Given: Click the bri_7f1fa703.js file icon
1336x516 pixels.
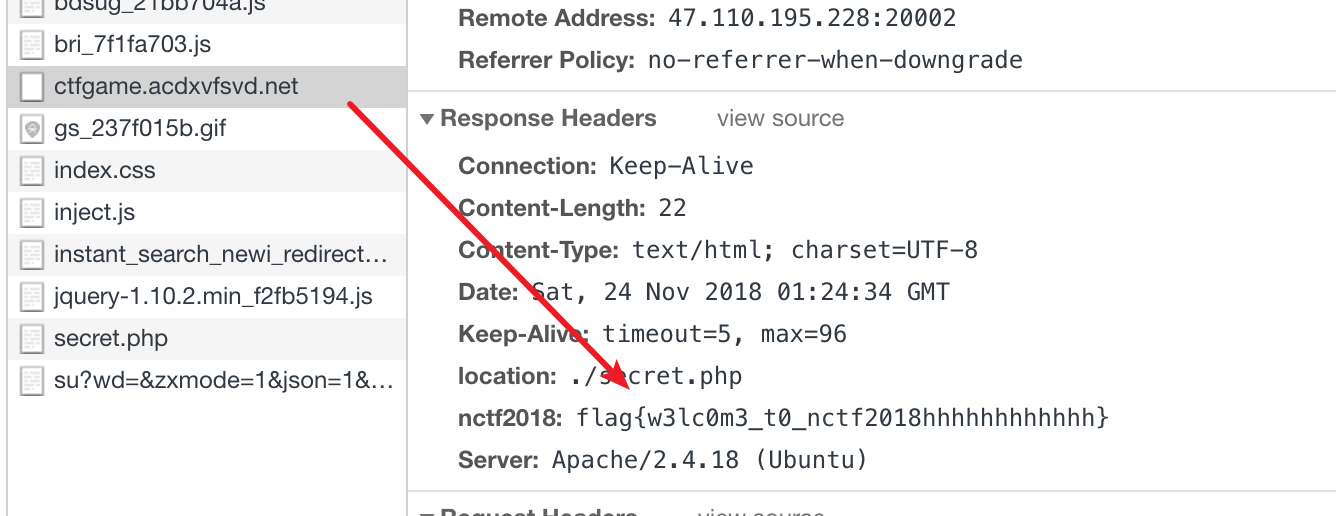Looking at the screenshot, I should pos(33,45).
